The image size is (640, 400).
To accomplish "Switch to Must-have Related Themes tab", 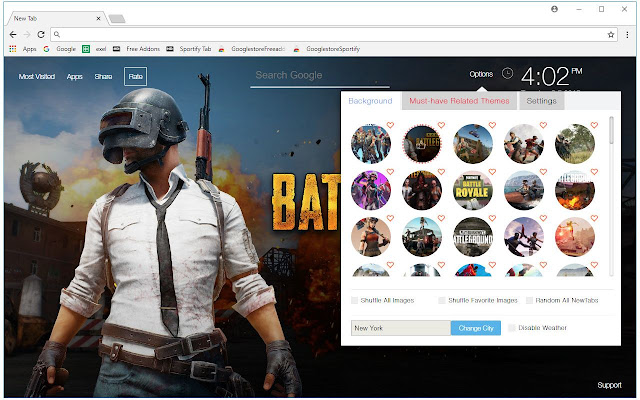I will click(459, 101).
